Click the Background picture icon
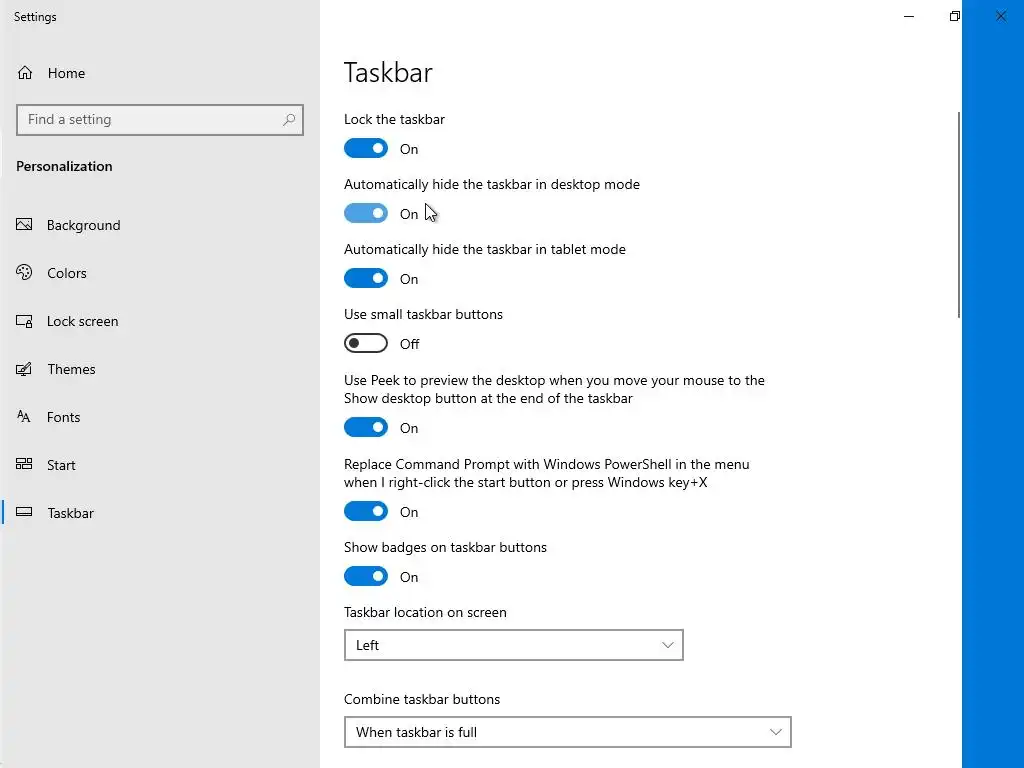1024x768 pixels. pos(25,225)
